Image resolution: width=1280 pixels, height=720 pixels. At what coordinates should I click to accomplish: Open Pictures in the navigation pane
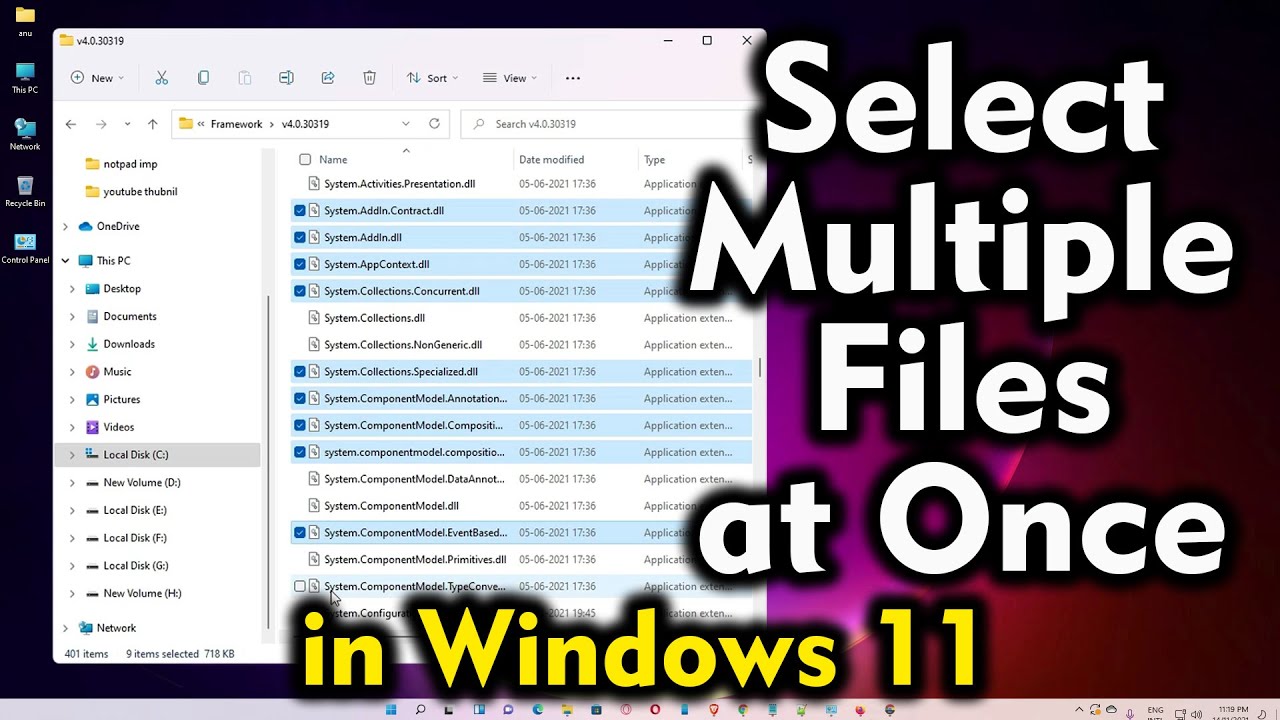[x=122, y=399]
